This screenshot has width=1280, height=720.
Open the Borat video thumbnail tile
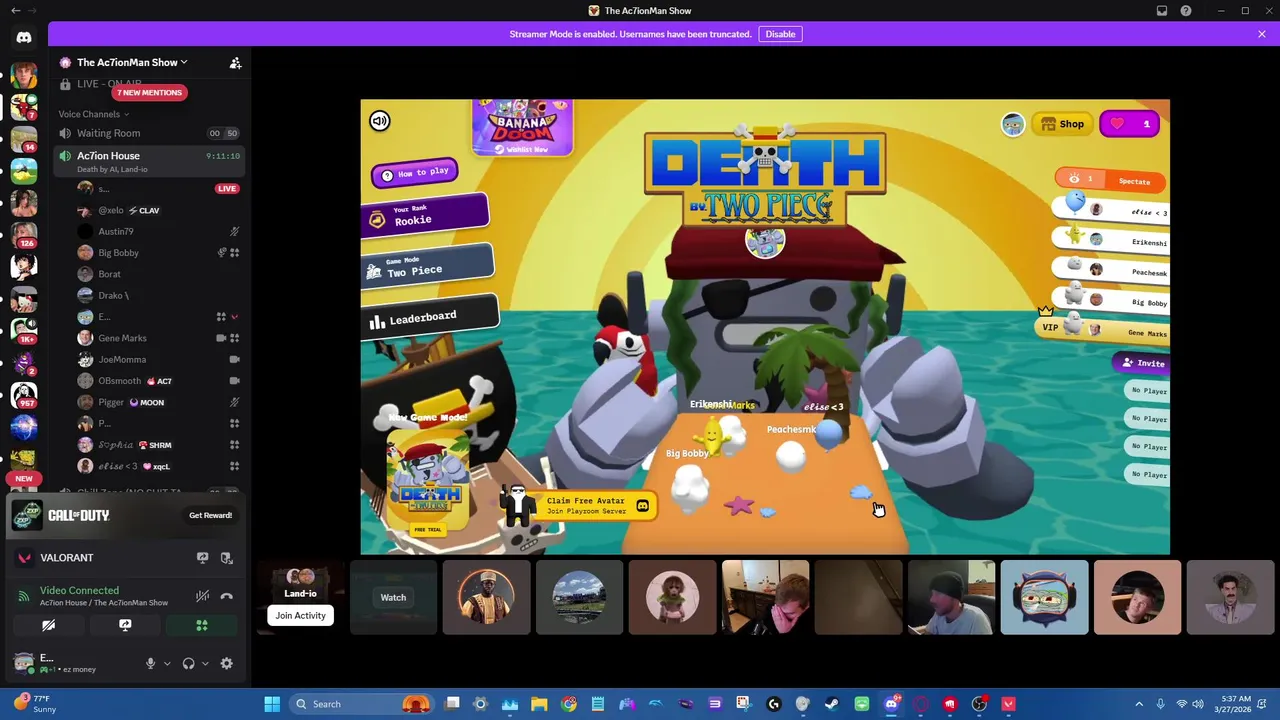click(x=1229, y=598)
